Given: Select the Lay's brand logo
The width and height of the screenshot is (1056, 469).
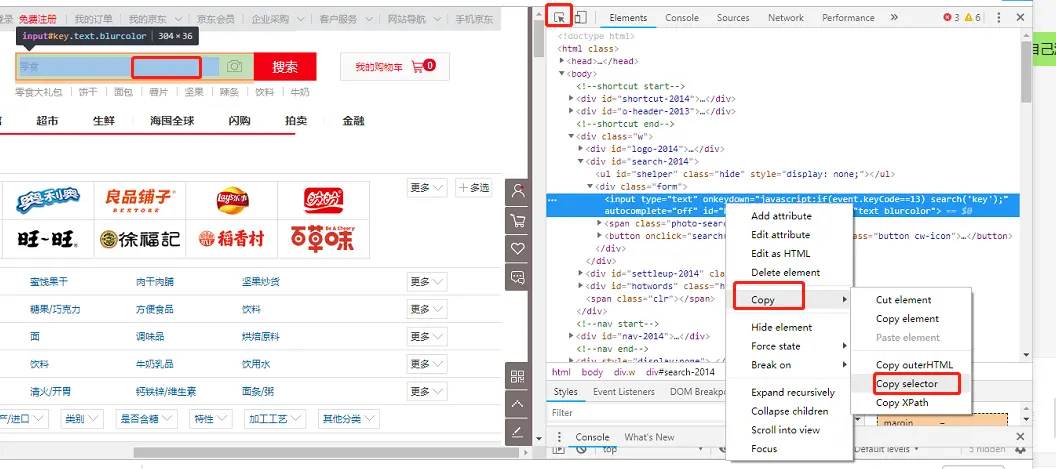Looking at the screenshot, I should (x=232, y=199).
